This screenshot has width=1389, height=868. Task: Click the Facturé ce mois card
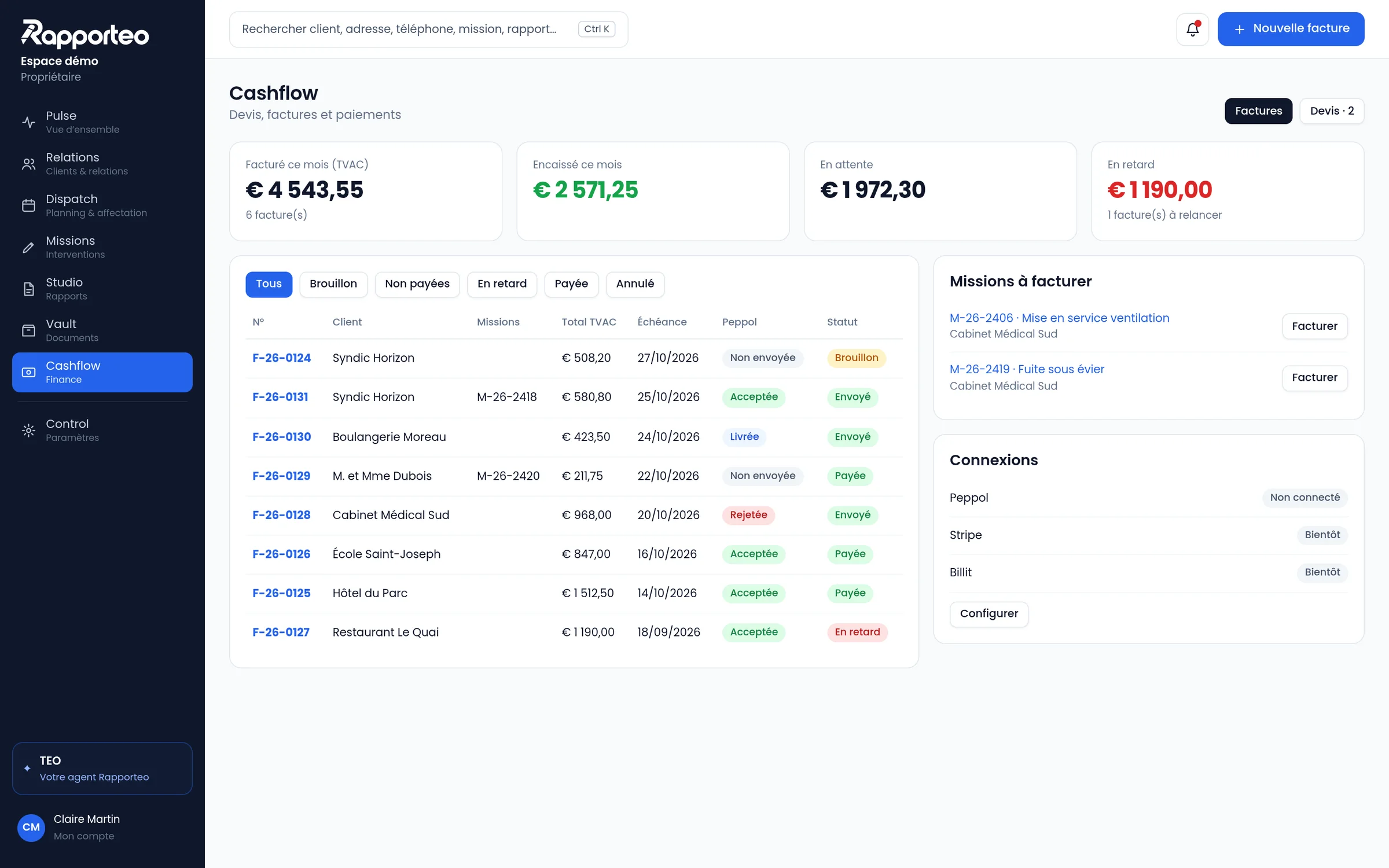point(366,192)
